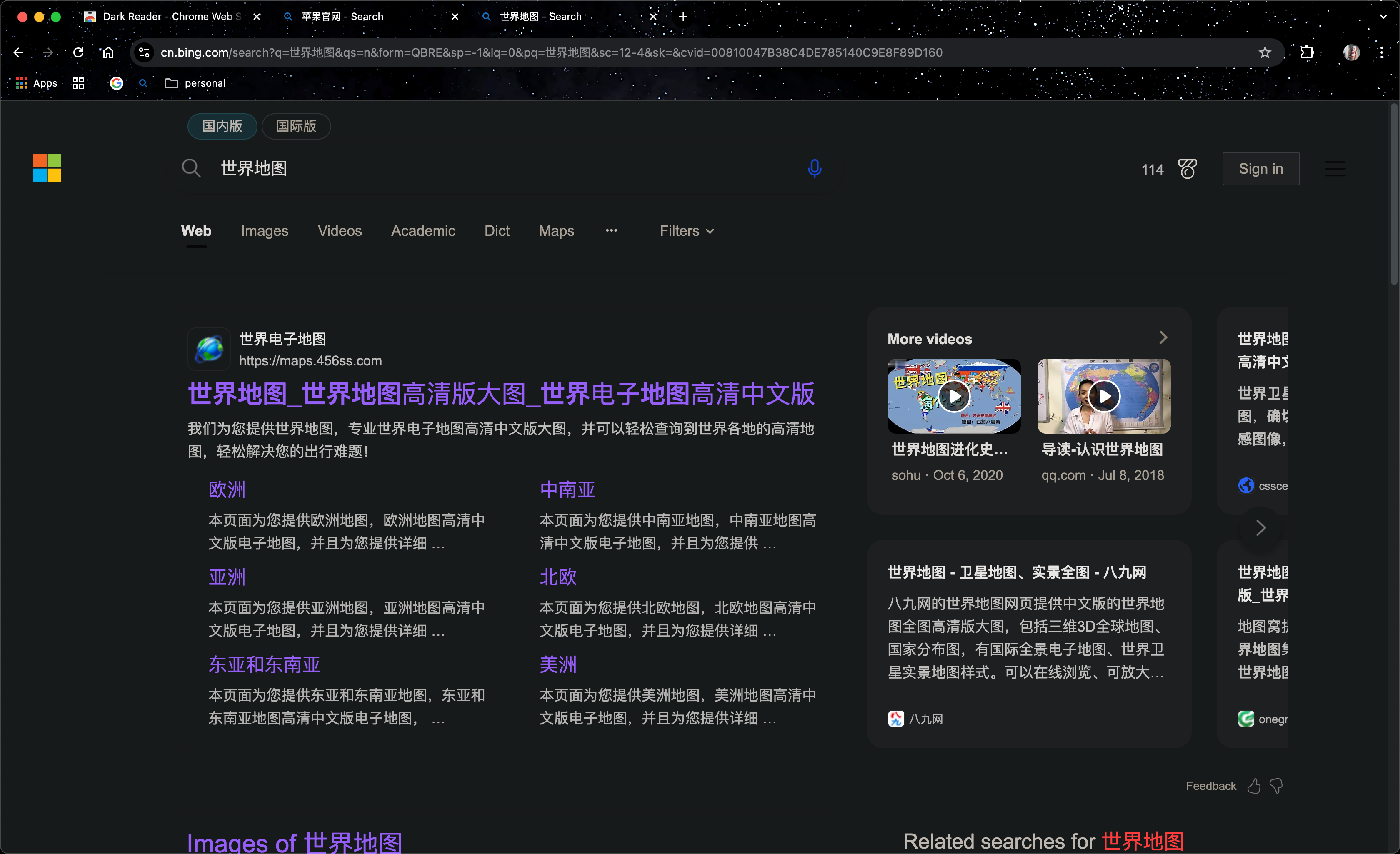This screenshot has height=854, width=1400.
Task: Click the Sign in button
Action: click(1260, 169)
